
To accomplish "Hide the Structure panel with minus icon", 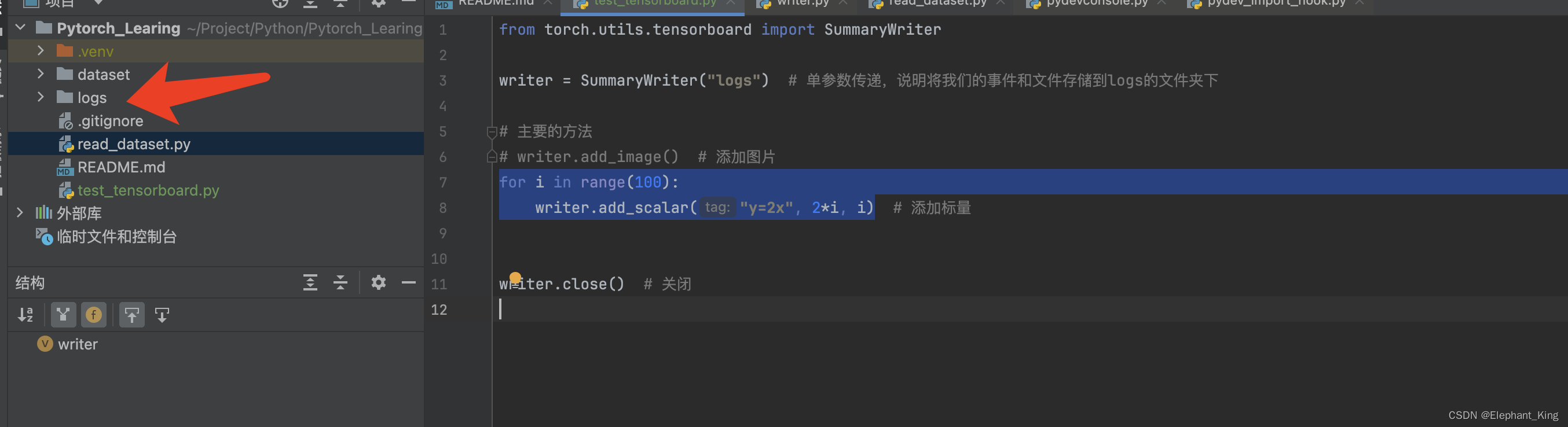I will (409, 282).
